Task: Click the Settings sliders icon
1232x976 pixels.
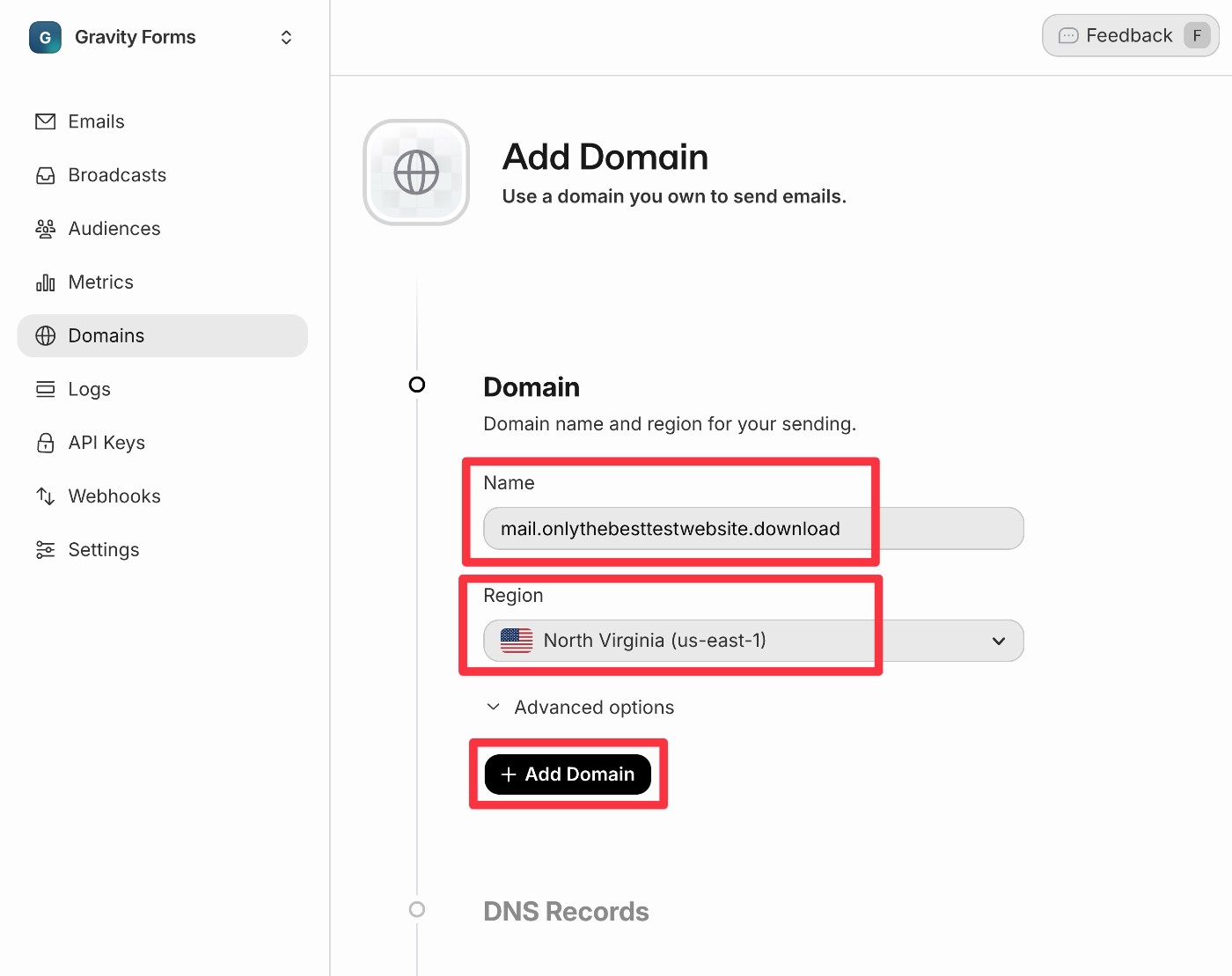Action: coord(45,550)
